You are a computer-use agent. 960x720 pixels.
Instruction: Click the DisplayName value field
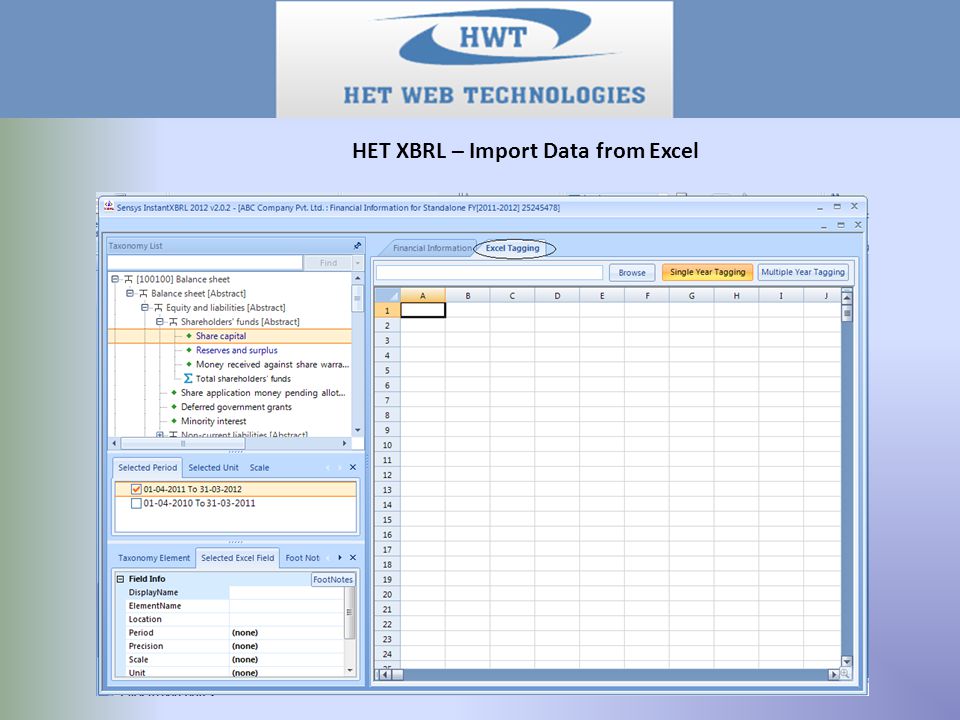(x=287, y=592)
